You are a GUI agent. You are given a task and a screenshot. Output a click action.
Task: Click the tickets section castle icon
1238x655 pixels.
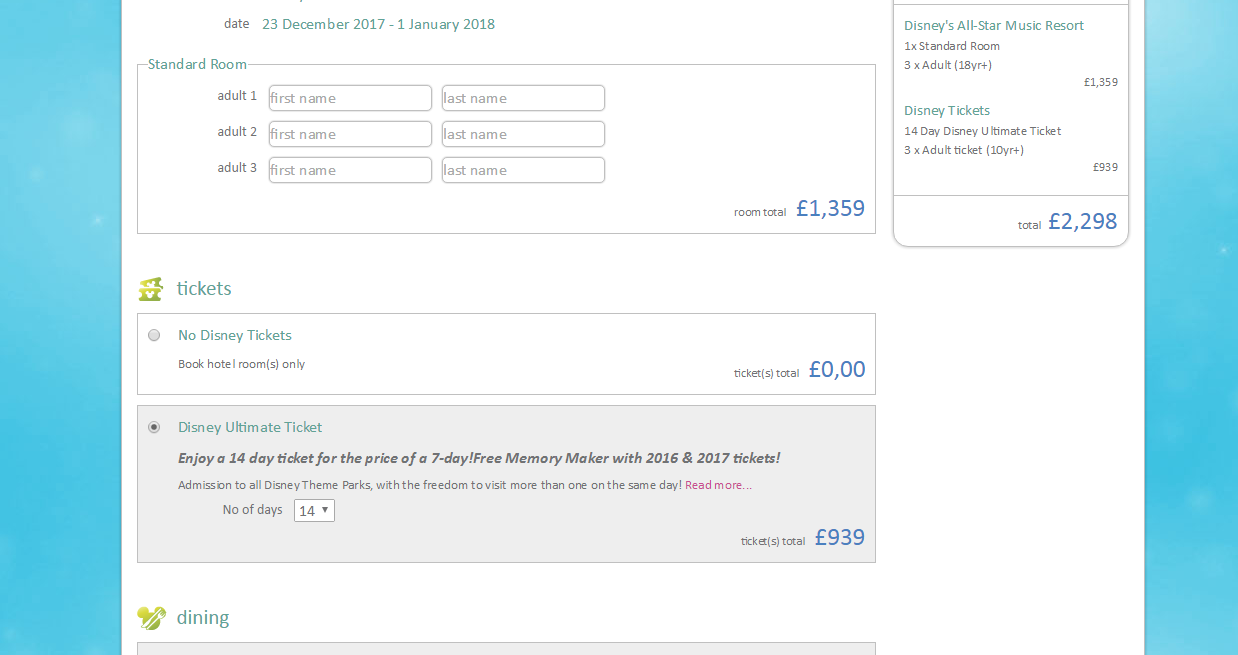(x=150, y=289)
